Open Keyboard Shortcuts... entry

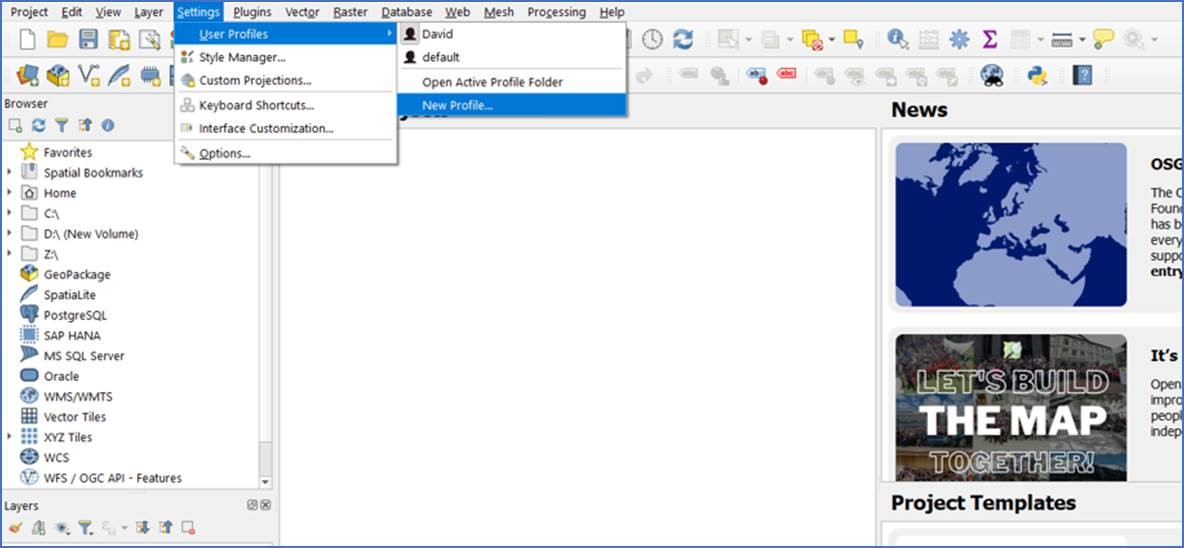(285, 105)
